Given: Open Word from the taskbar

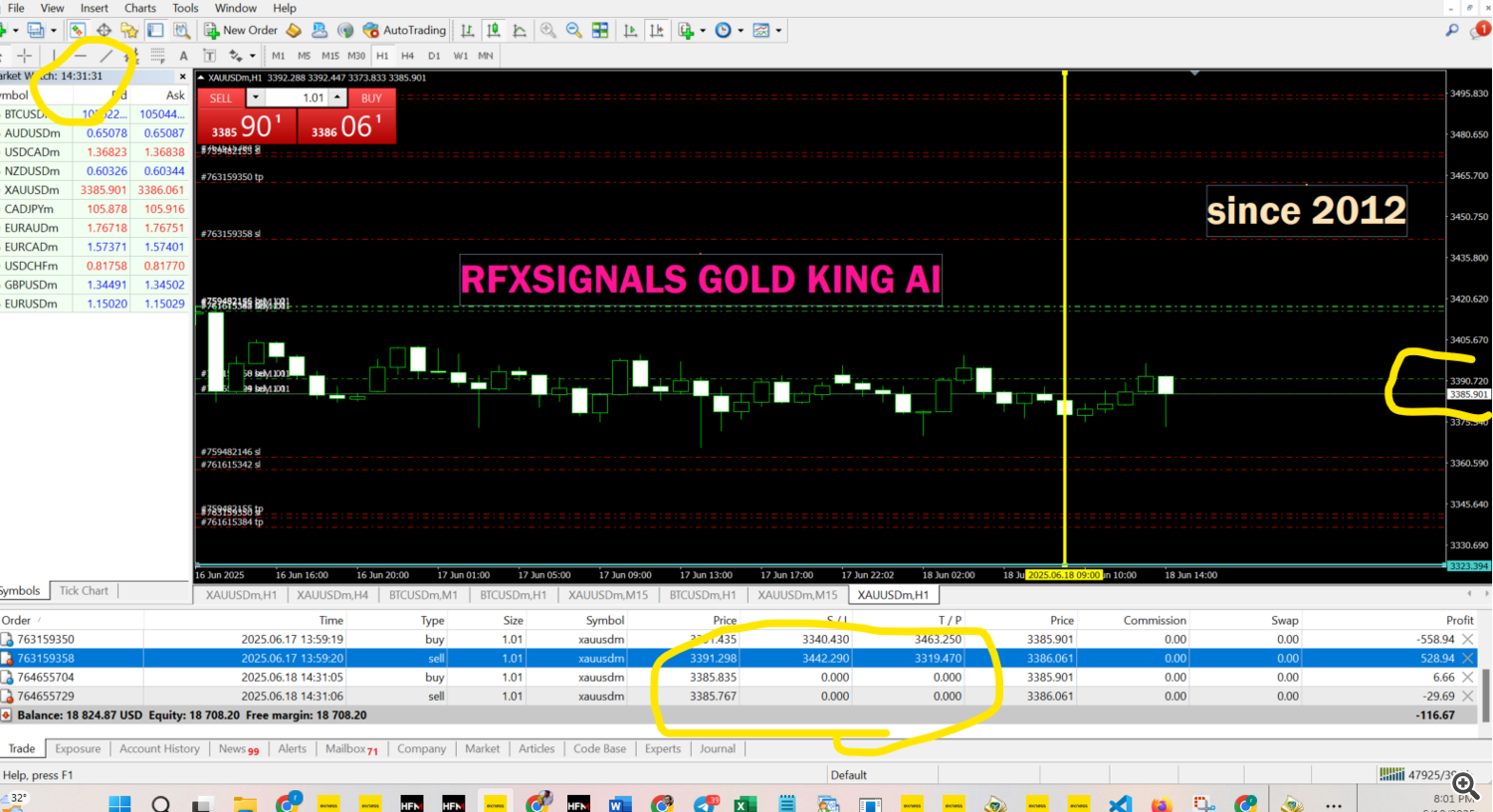Looking at the screenshot, I should click(x=619, y=803).
